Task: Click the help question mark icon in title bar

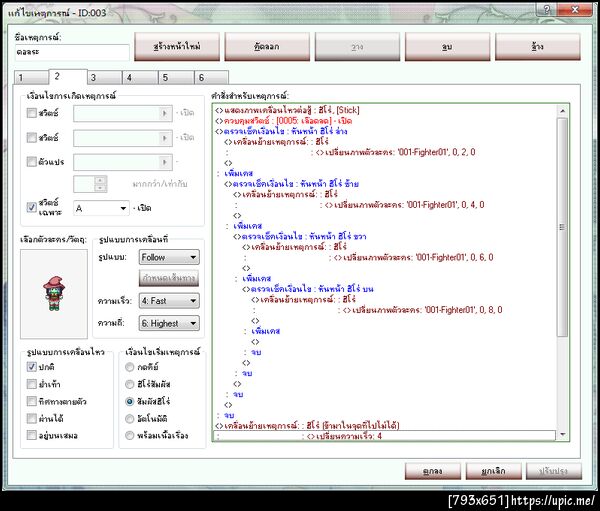Action: [547, 10]
